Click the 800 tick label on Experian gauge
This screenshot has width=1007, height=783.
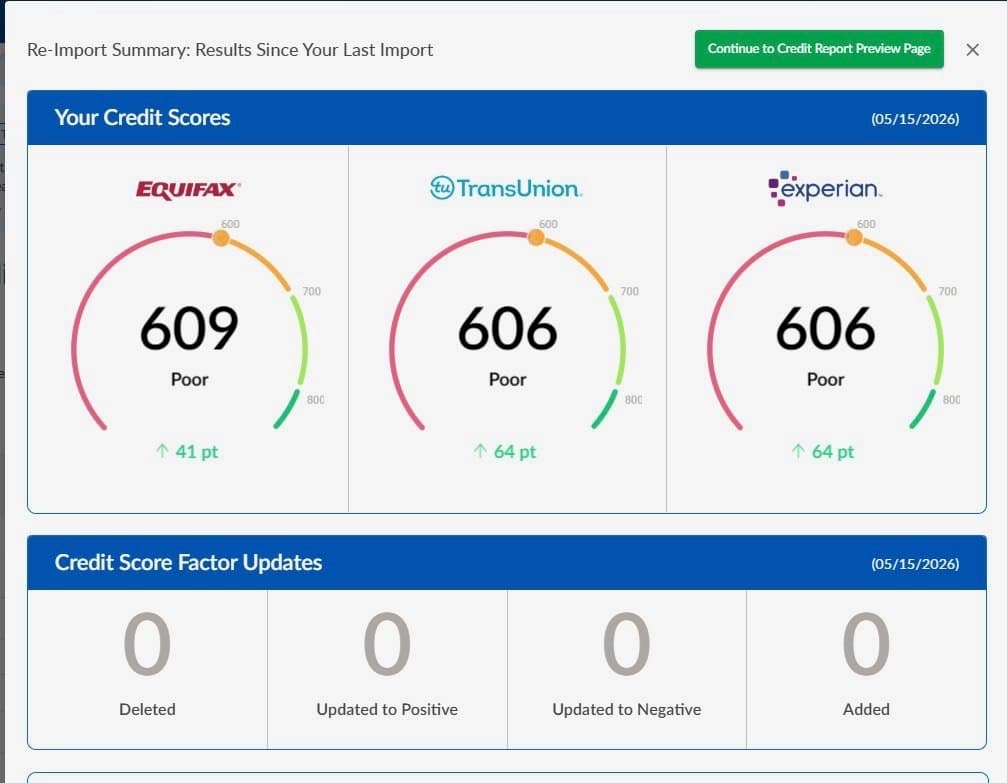(x=951, y=400)
